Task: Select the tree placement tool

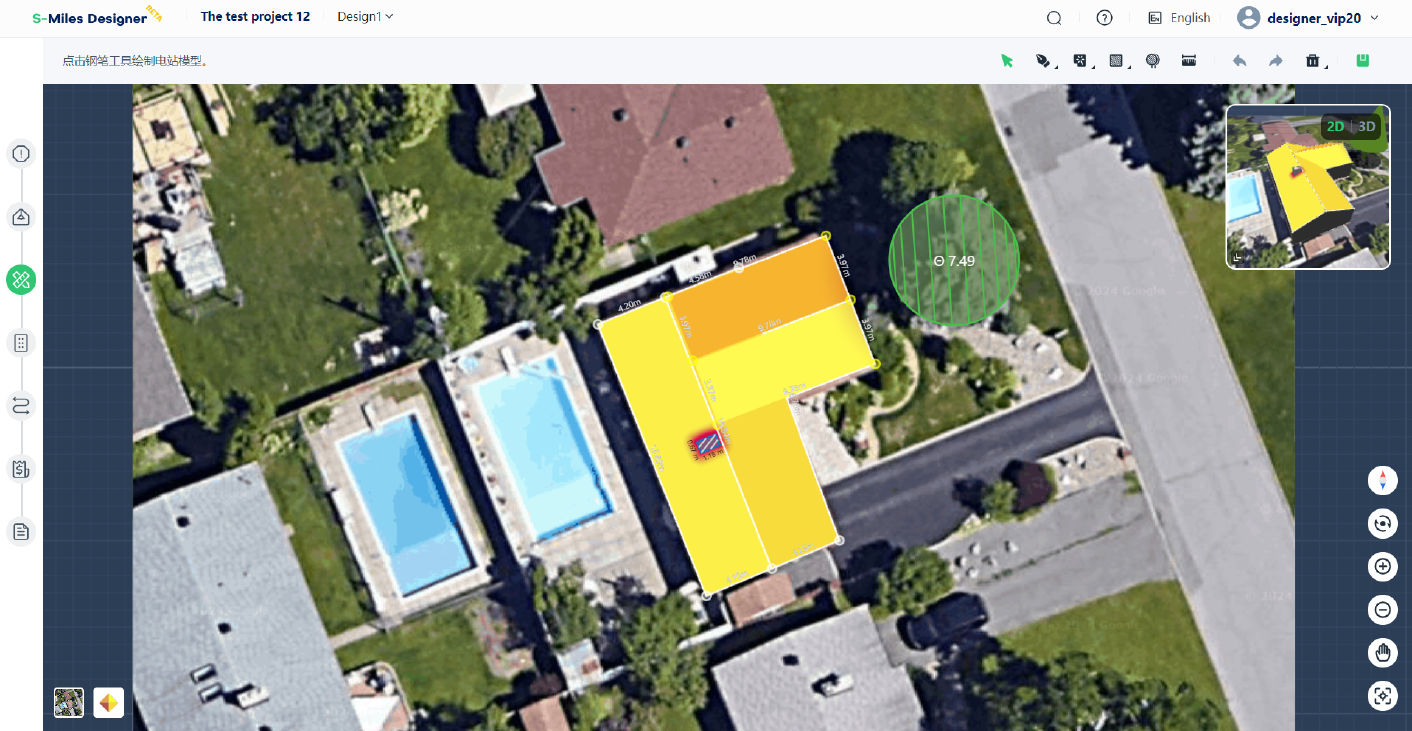Action: [x=1152, y=61]
